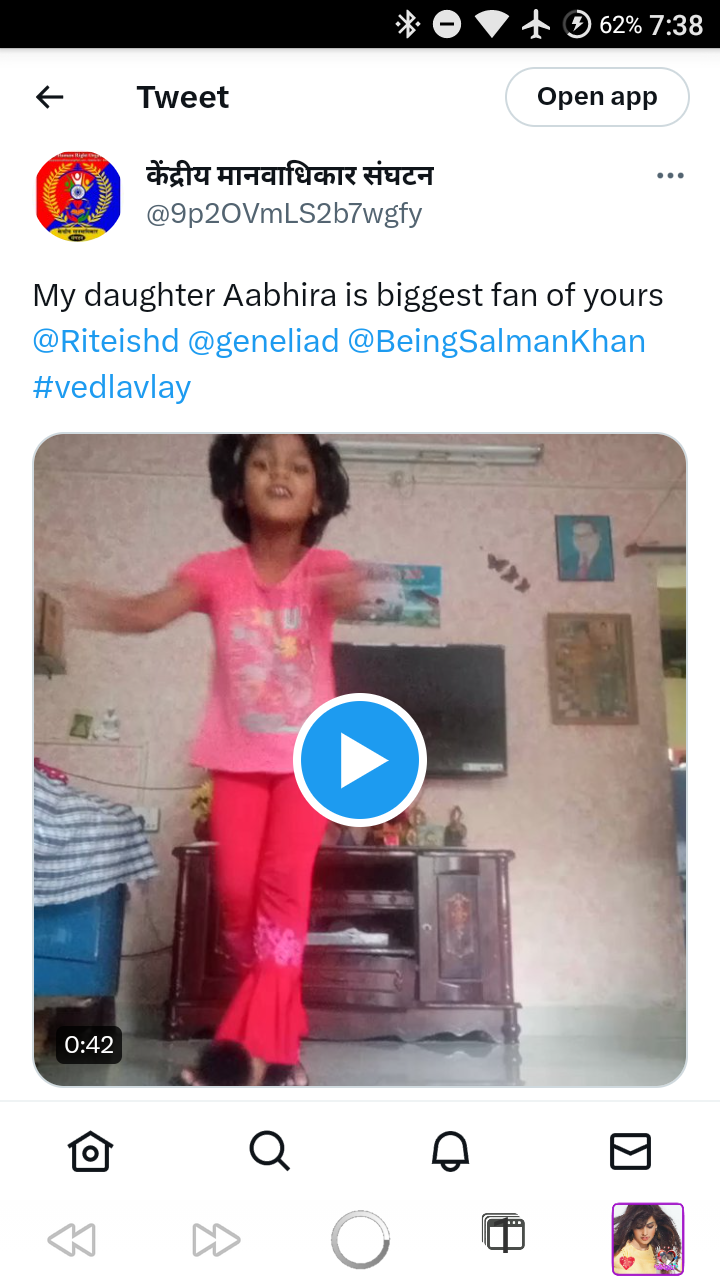Viewport: 720px width, 1280px height.
Task: Click the Open app button
Action: [x=597, y=97]
